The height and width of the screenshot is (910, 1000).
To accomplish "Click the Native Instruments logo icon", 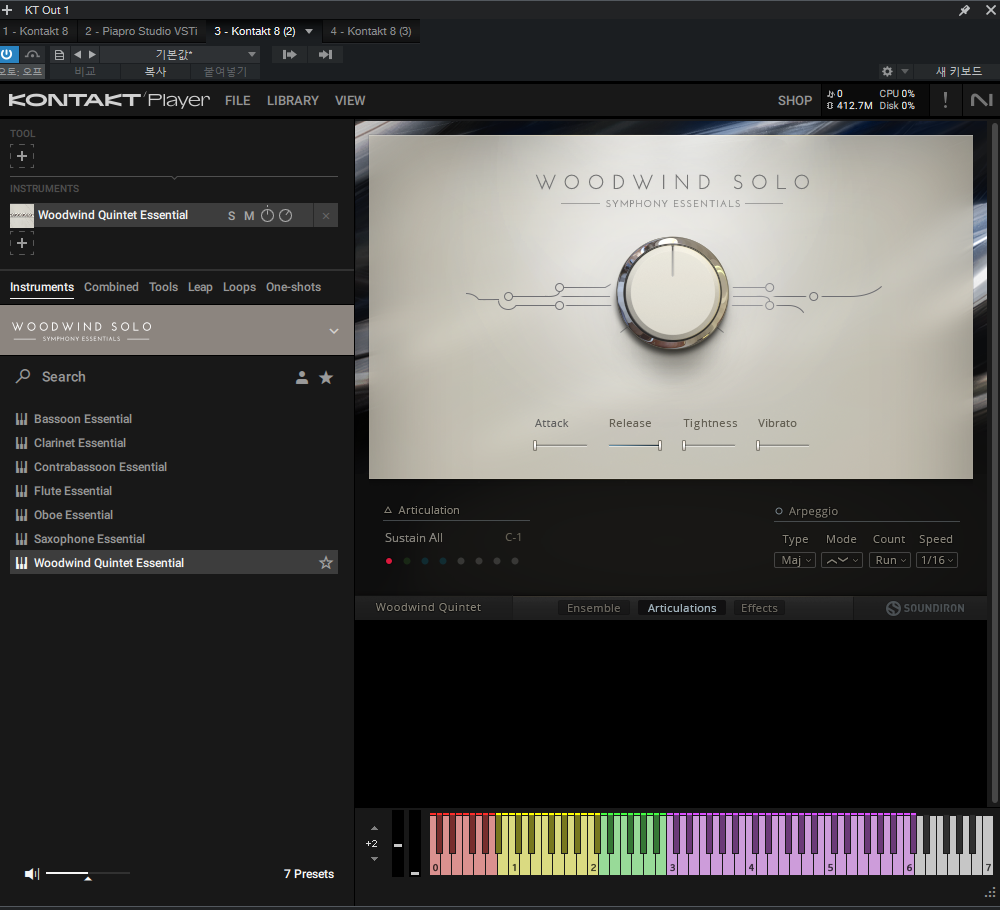I will click(x=981, y=99).
